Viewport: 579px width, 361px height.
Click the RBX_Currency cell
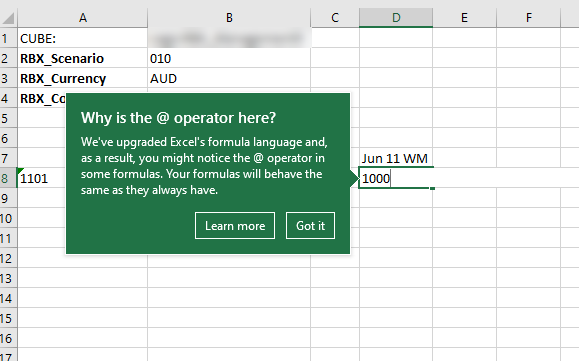(82, 78)
